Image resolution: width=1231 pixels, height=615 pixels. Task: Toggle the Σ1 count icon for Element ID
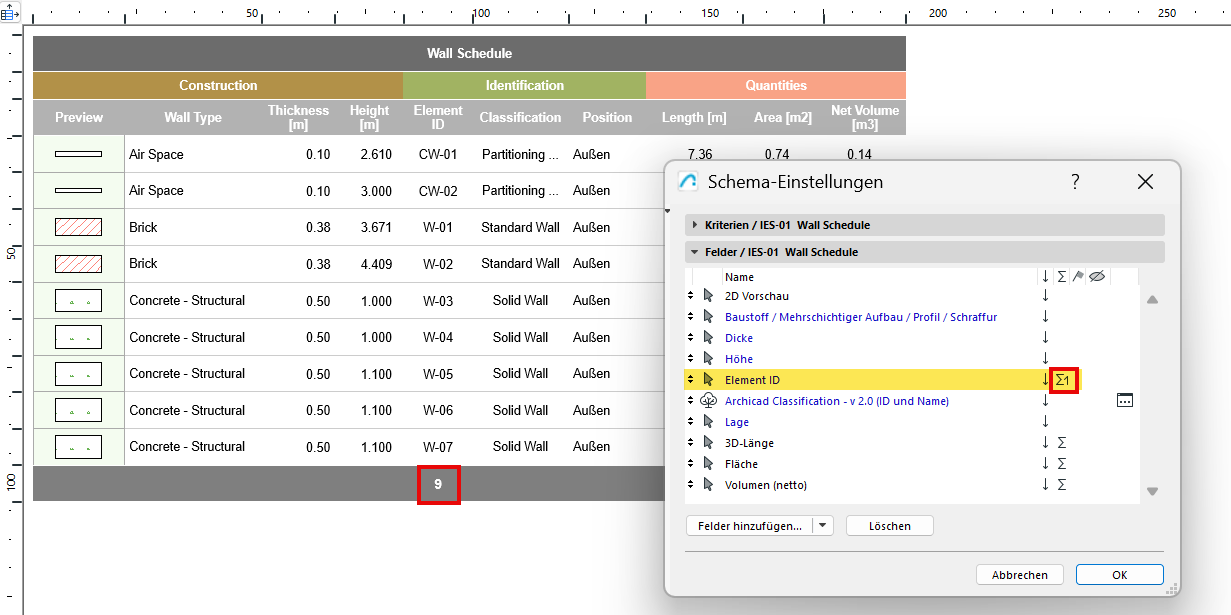tap(1063, 380)
